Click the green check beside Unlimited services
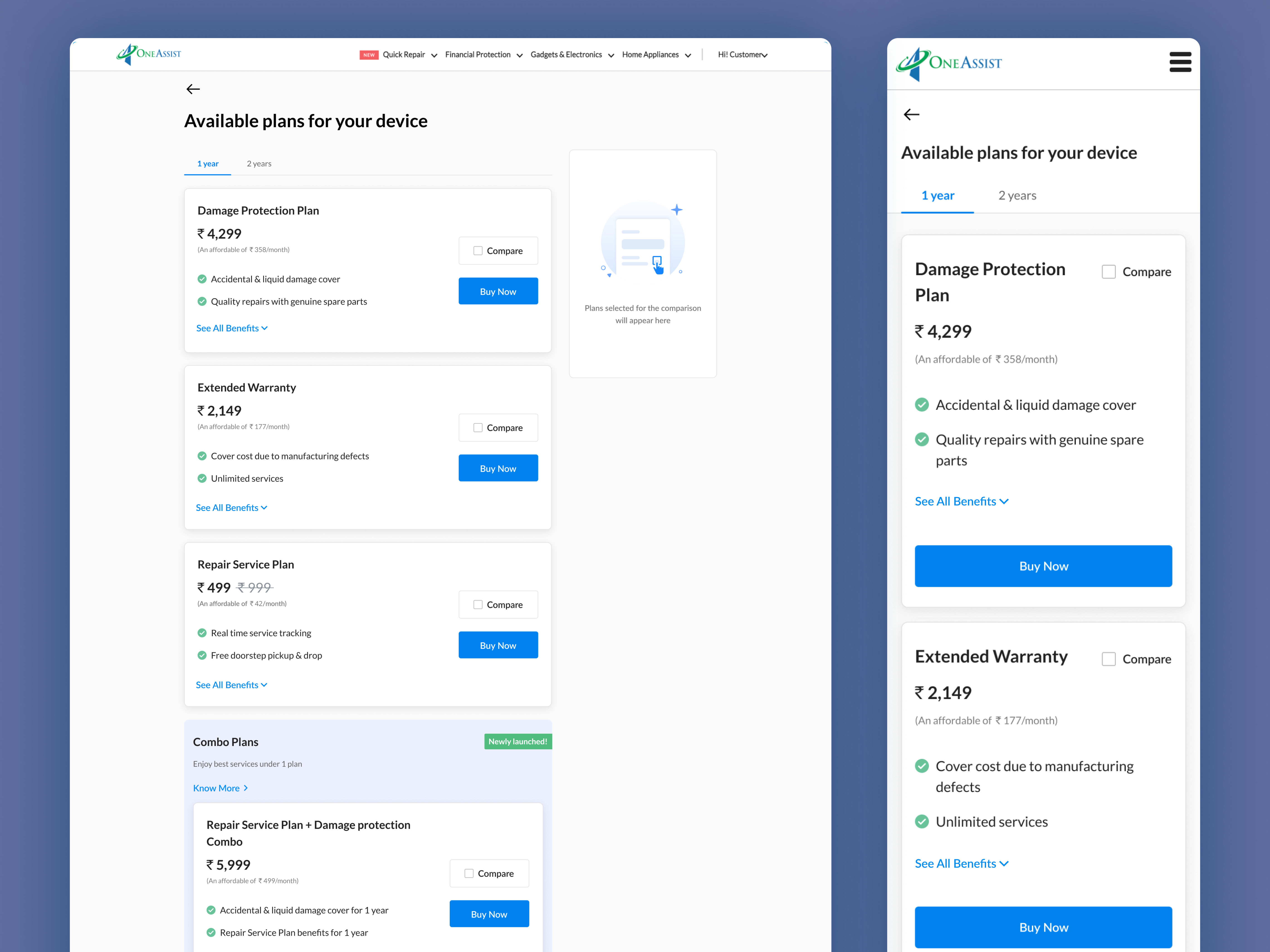This screenshot has width=1270, height=952. click(x=202, y=478)
